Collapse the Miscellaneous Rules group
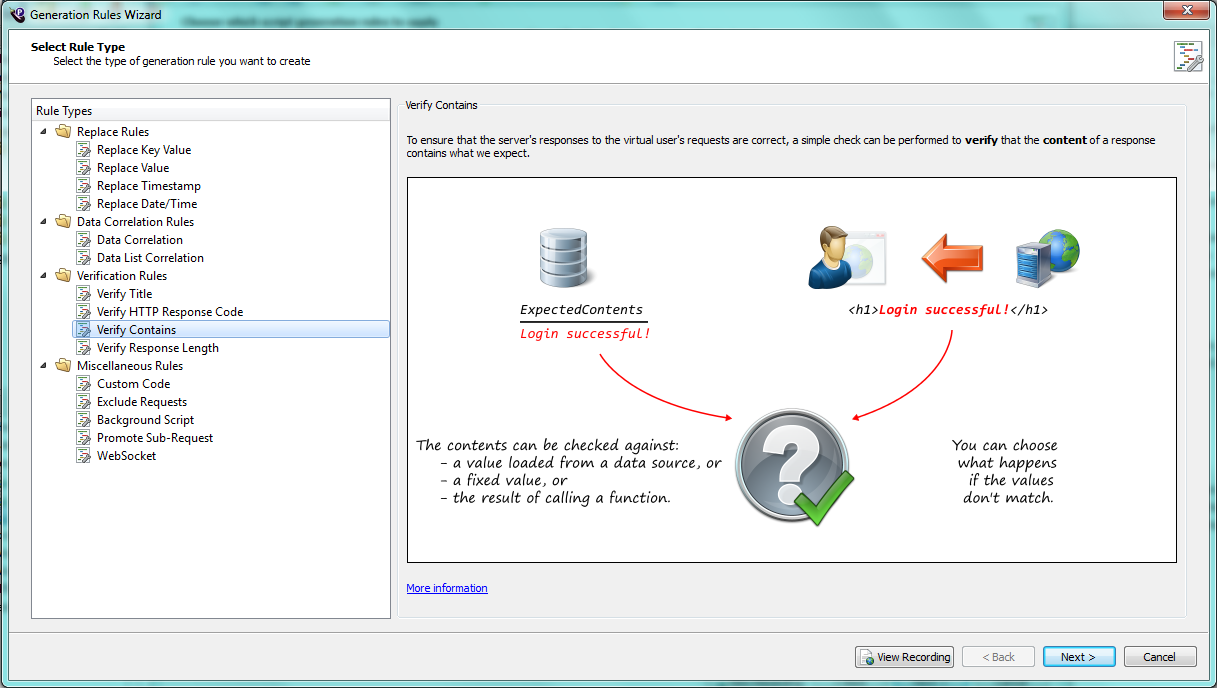The image size is (1217, 688). click(x=44, y=366)
